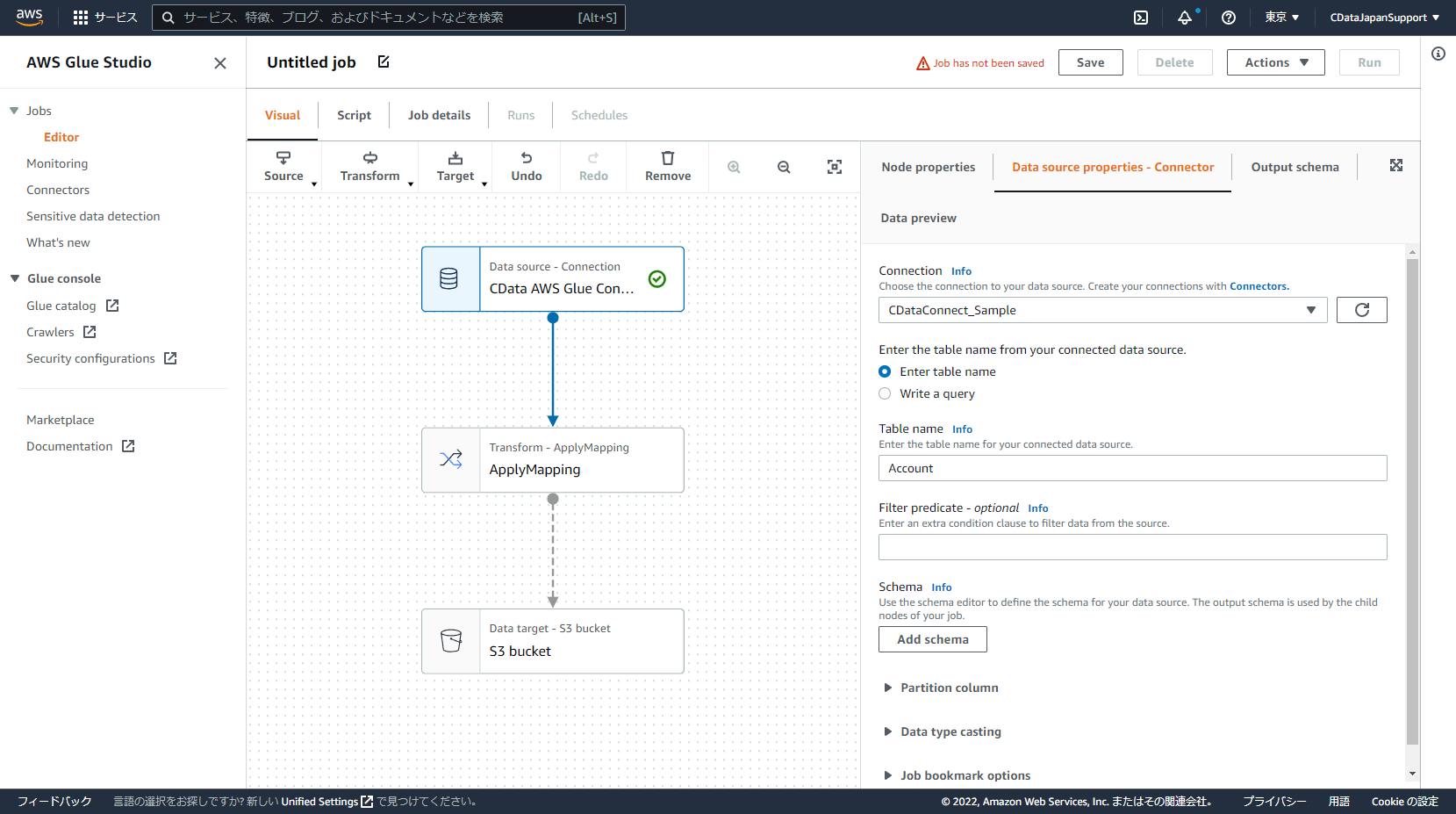Collapse the Glue console section

pos(15,278)
